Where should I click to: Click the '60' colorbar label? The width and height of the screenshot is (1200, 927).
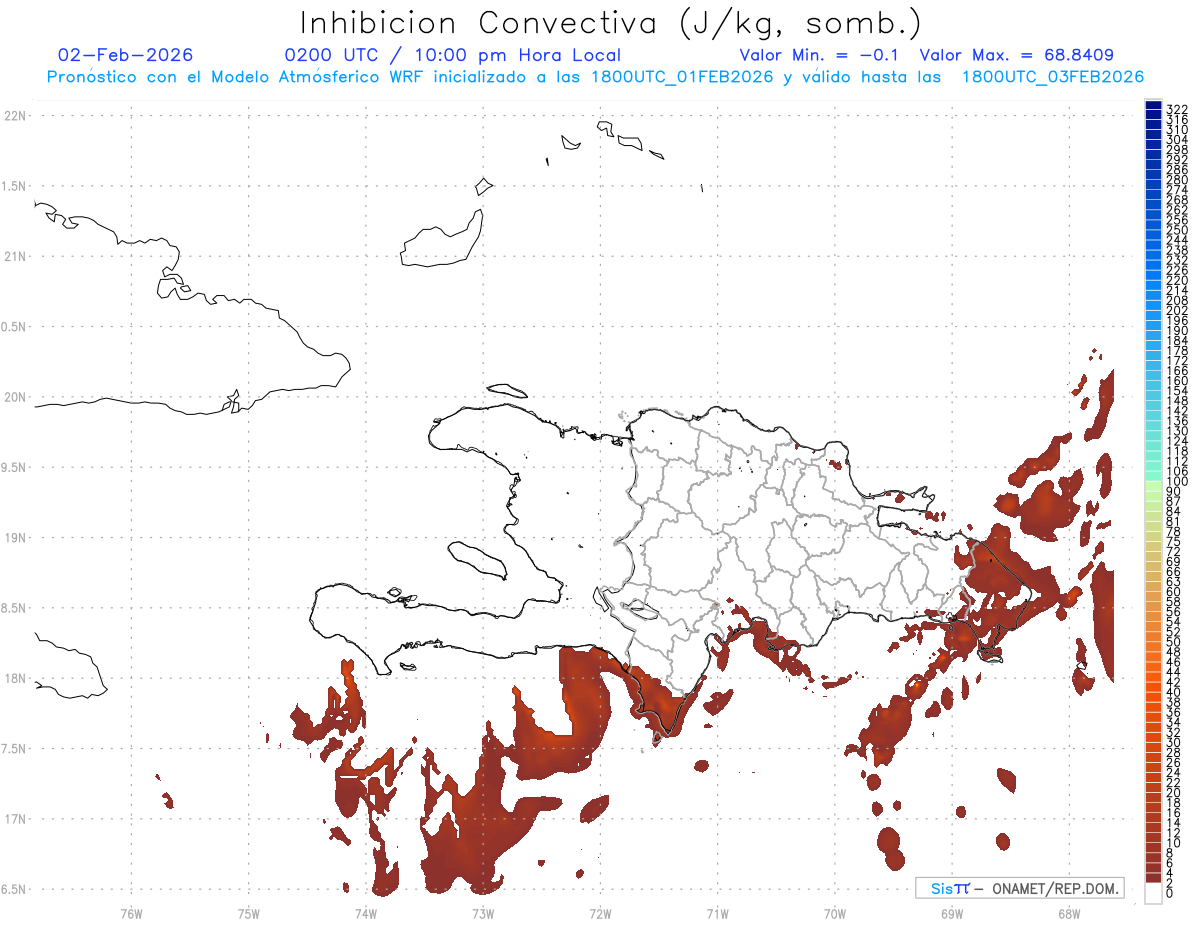point(1173,591)
